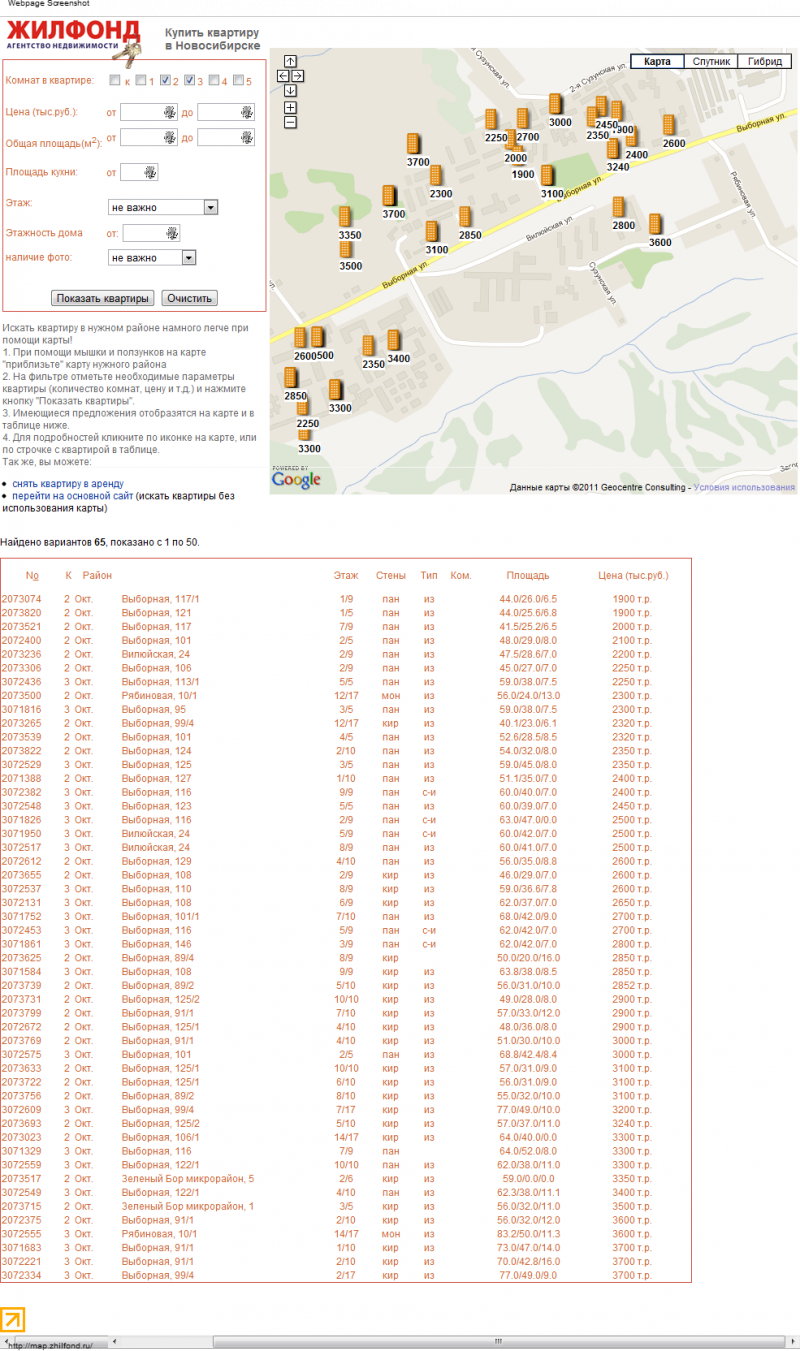
Task: Switch map to Карта view
Action: click(x=657, y=61)
